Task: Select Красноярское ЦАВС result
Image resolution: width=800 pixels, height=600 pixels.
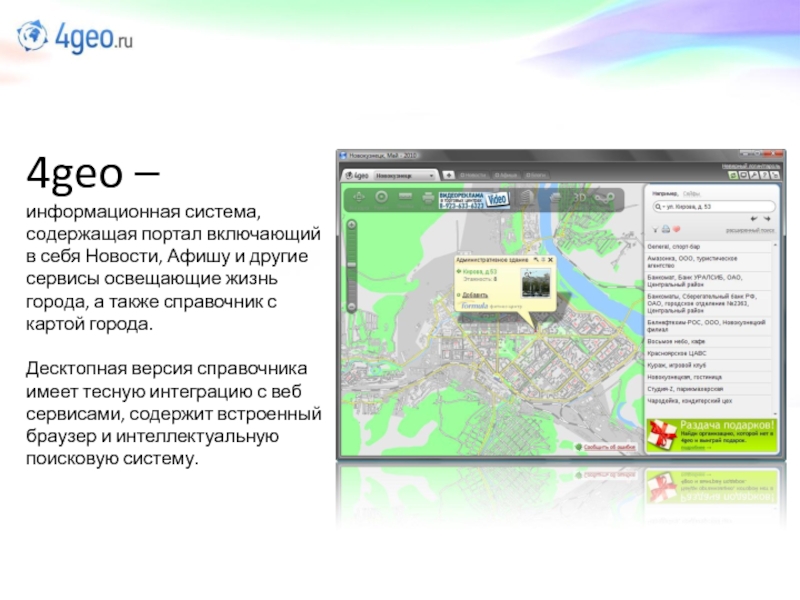Action: pos(709,353)
